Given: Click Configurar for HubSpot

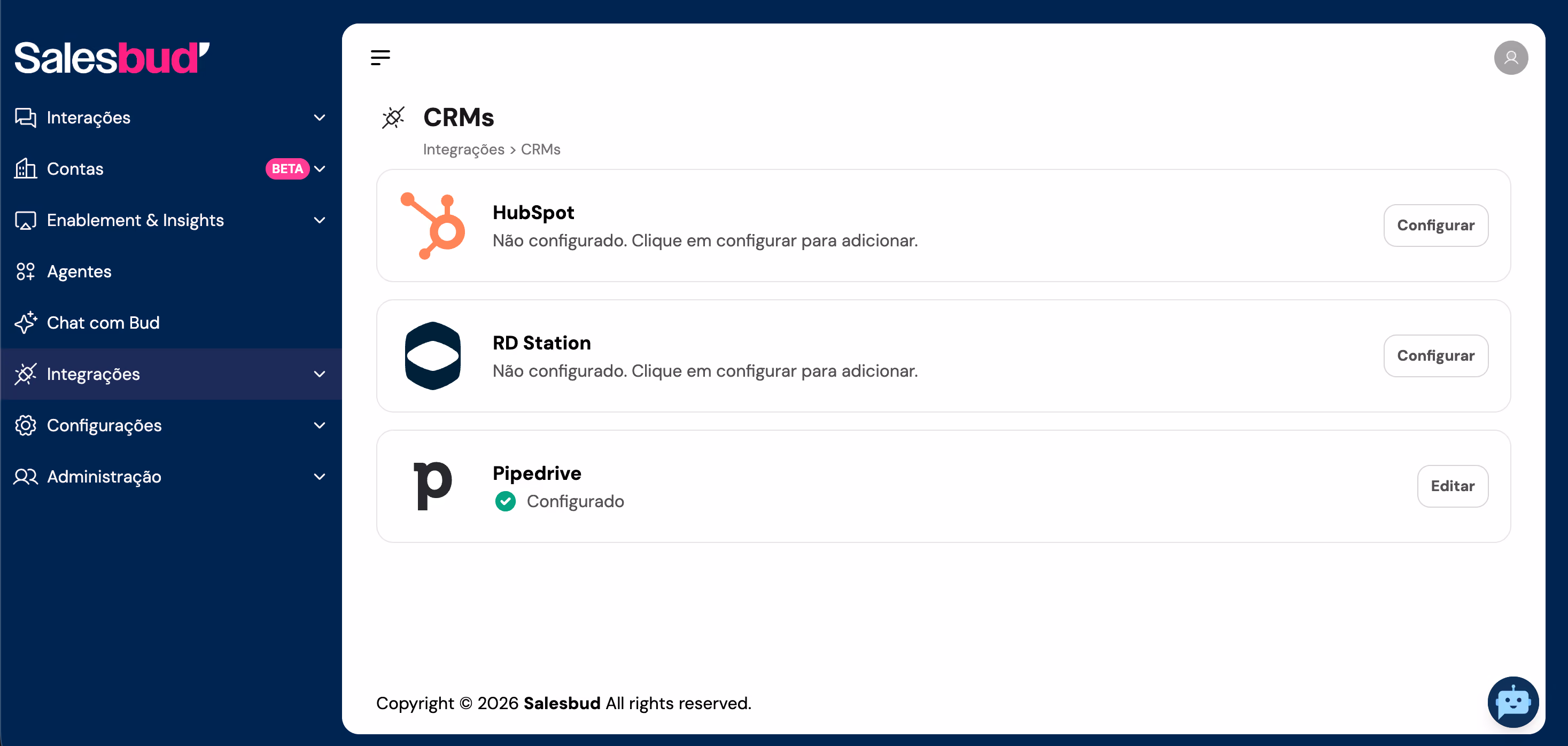Looking at the screenshot, I should (1435, 225).
